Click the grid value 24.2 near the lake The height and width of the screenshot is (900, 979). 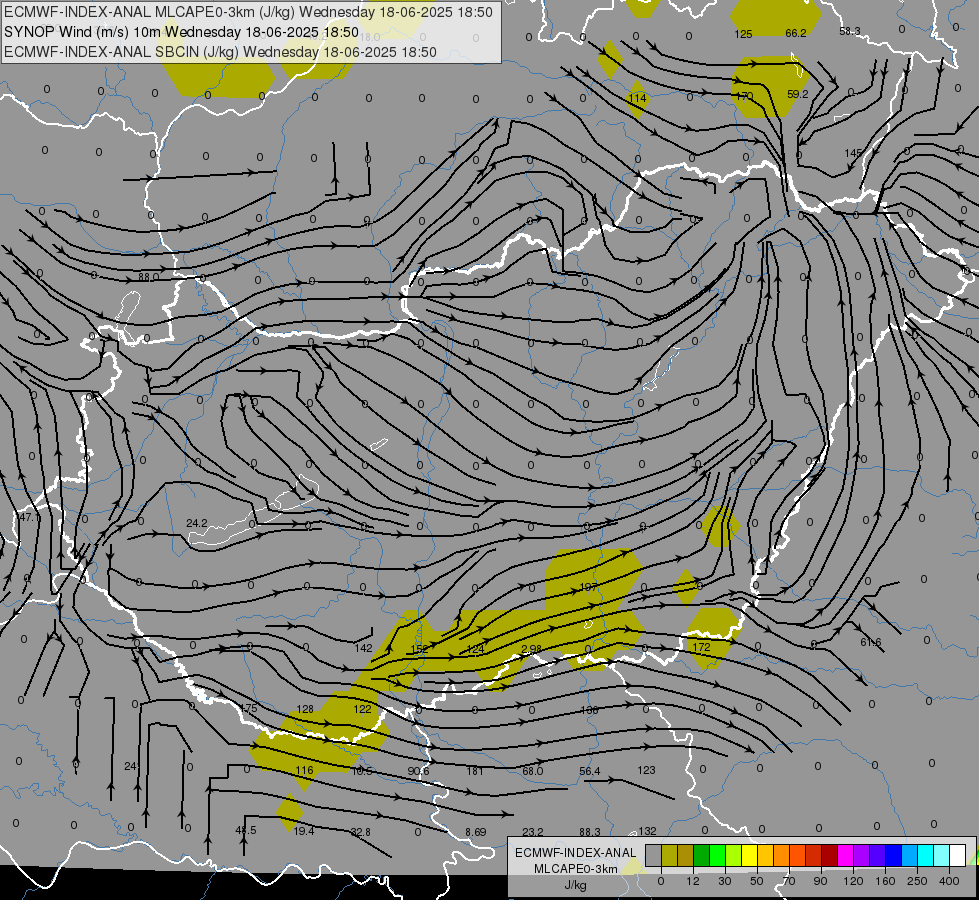197,523
